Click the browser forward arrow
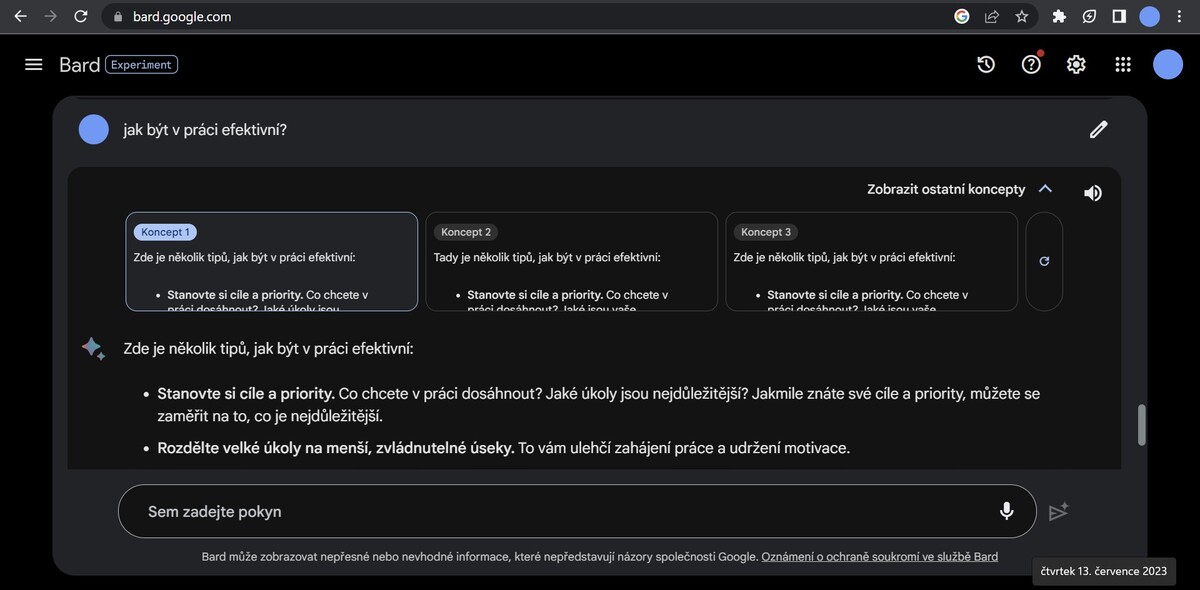The width and height of the screenshot is (1200, 590). click(x=50, y=16)
